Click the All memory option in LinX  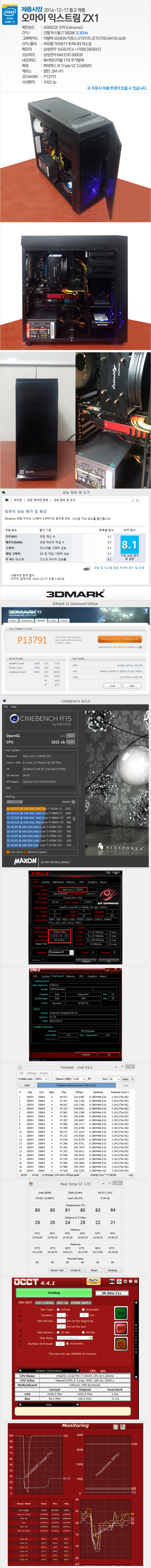pyautogui.click(x=89, y=1079)
